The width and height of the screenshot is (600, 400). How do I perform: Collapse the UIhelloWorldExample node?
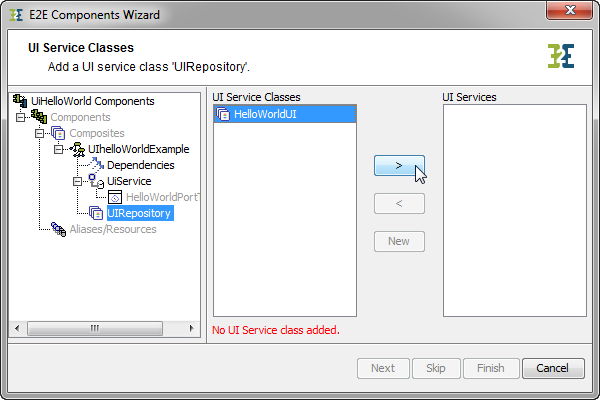tap(58, 149)
